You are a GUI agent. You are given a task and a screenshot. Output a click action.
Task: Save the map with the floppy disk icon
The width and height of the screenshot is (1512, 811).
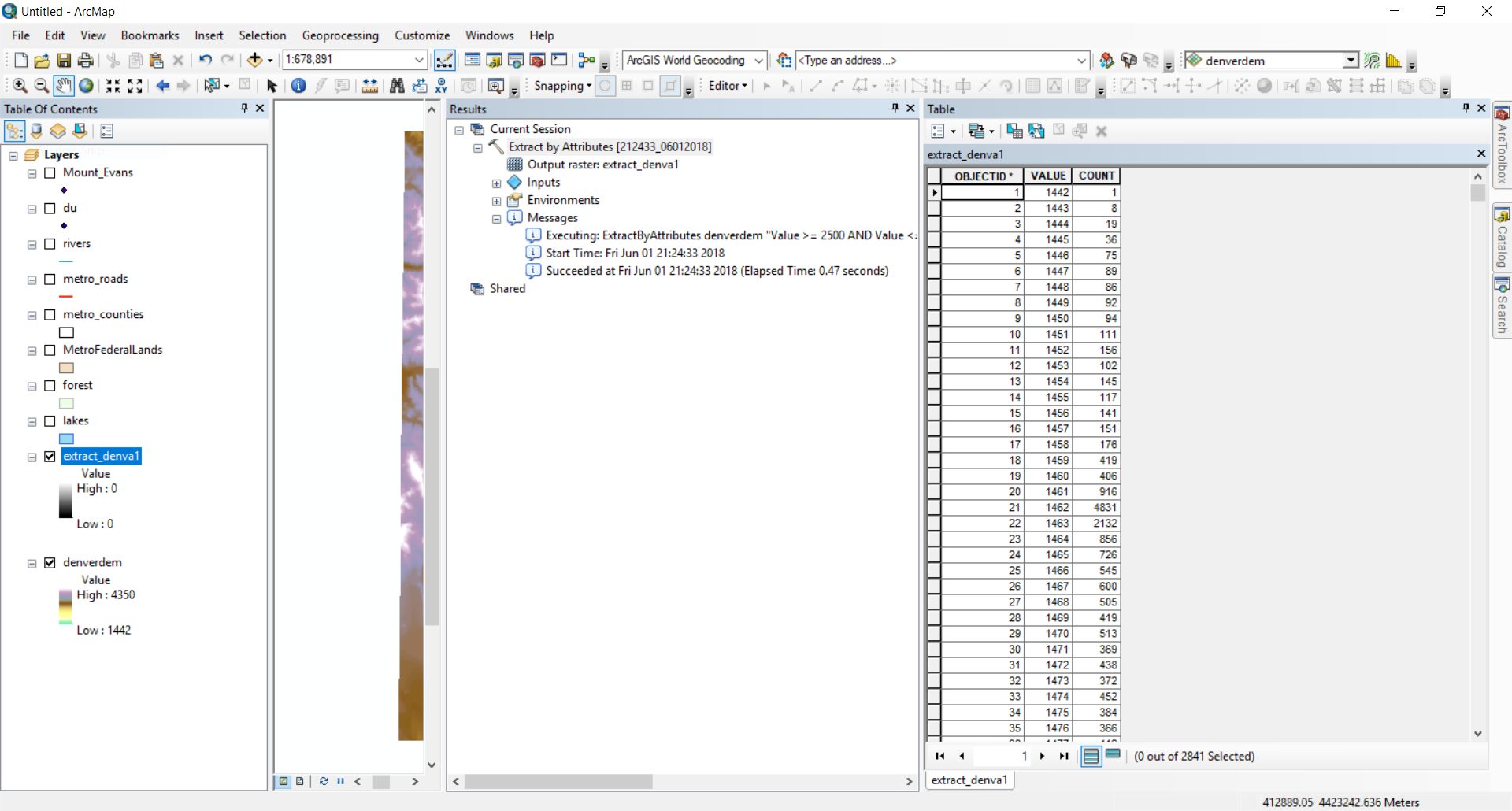point(64,60)
